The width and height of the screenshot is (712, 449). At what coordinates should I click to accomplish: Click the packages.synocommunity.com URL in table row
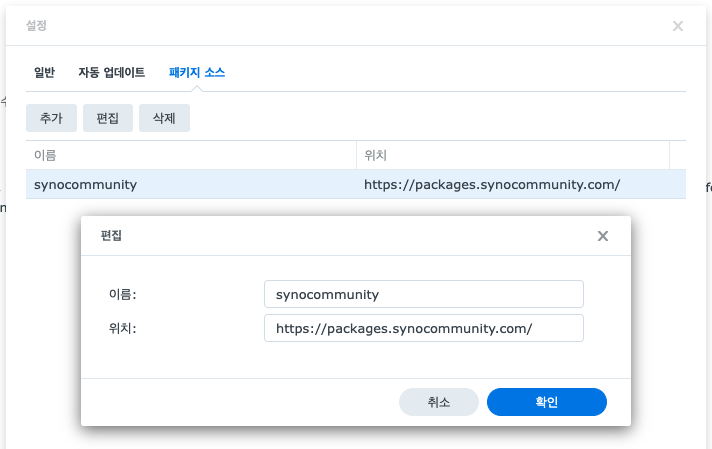tap(492, 185)
